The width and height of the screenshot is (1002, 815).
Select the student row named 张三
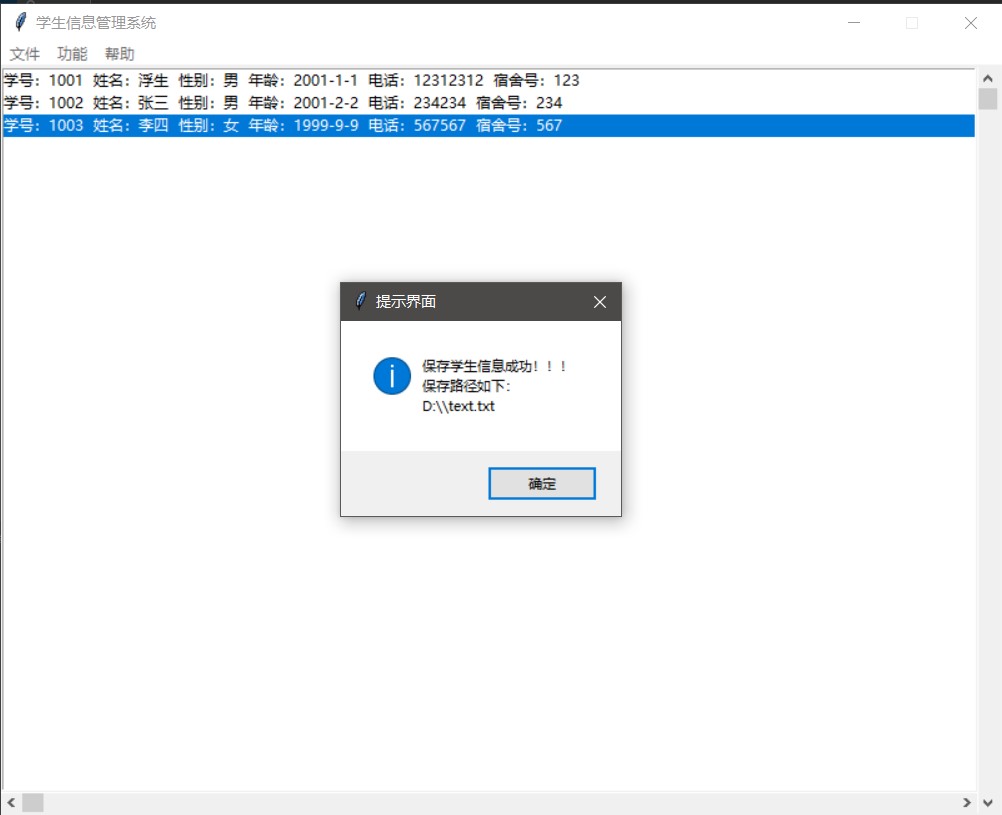(489, 103)
